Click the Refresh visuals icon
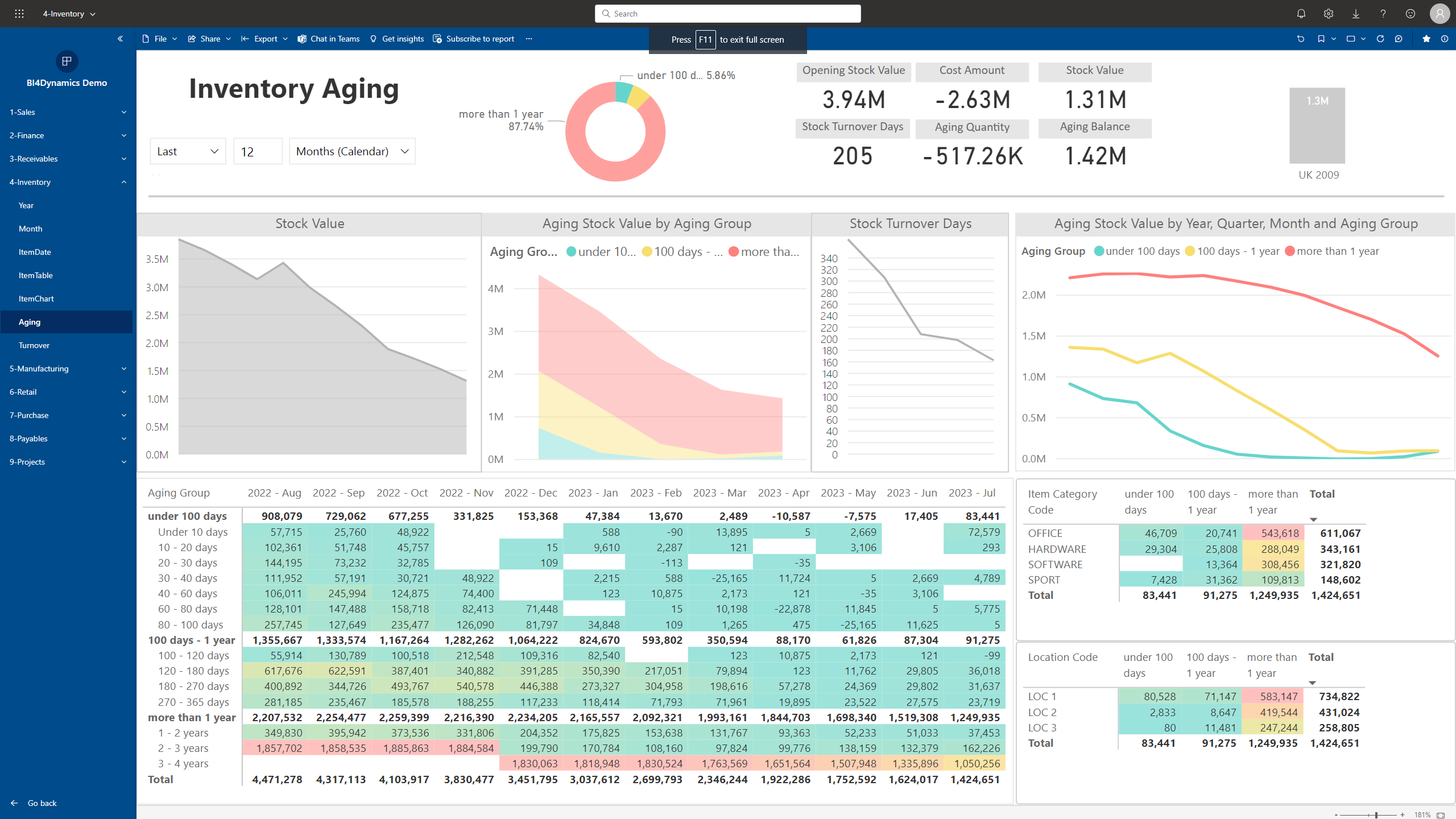This screenshot has width=1456, height=819. 1380,39
